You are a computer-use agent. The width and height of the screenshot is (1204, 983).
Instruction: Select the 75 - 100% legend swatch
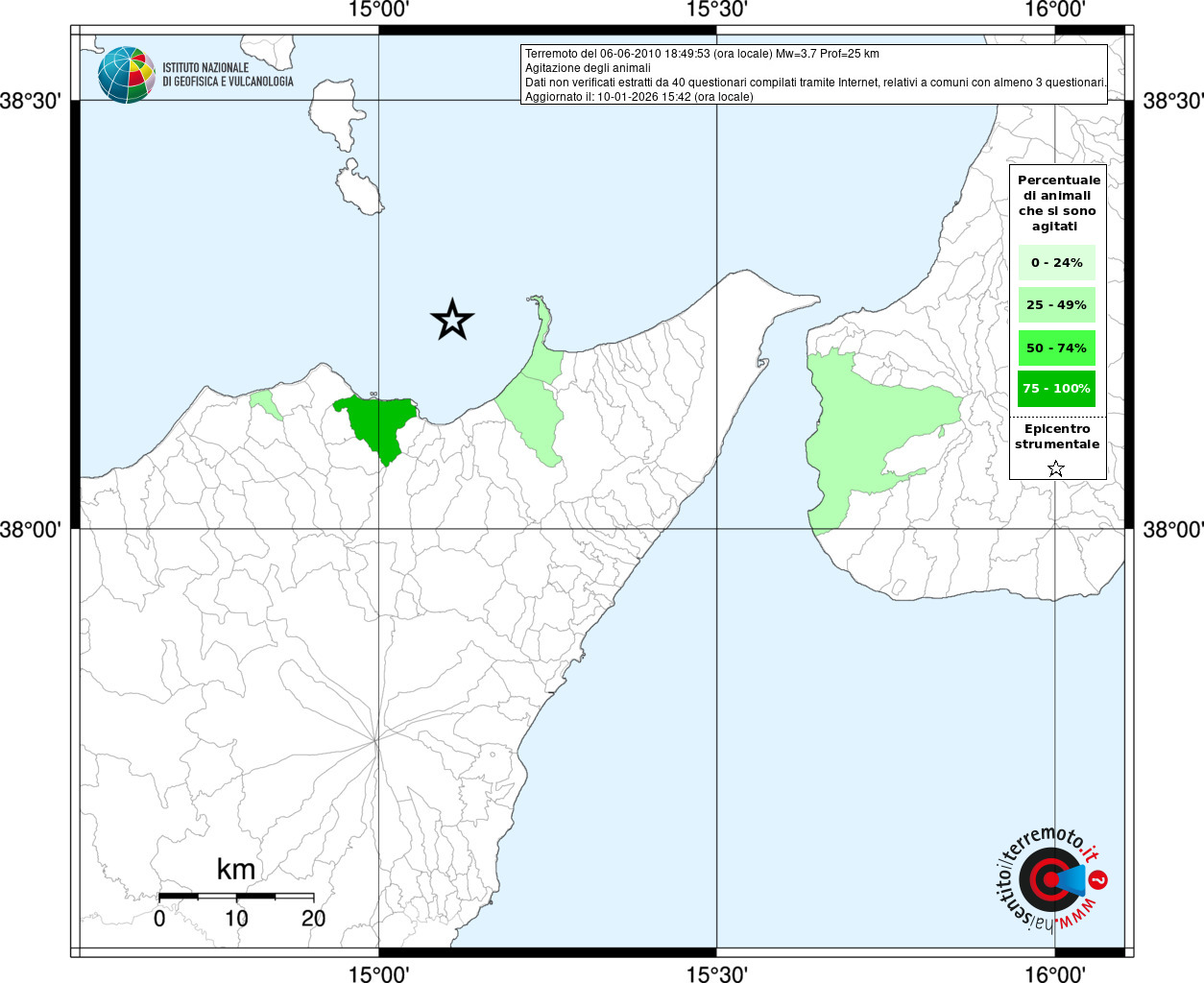tap(1056, 389)
